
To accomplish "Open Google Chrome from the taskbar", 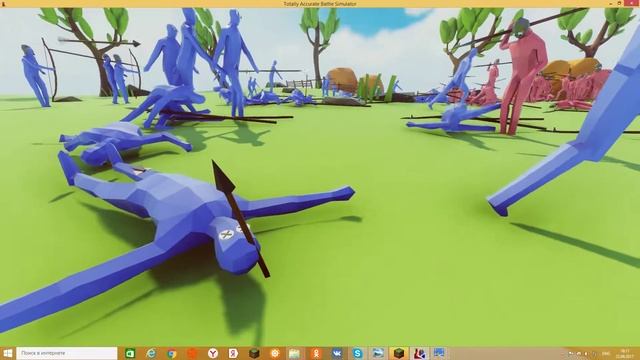I will coord(171,353).
